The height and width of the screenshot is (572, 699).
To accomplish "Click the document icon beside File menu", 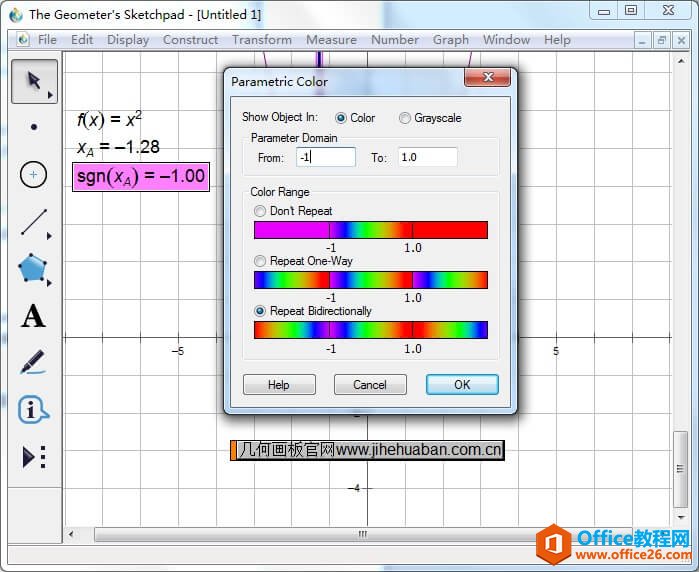I will (23, 40).
